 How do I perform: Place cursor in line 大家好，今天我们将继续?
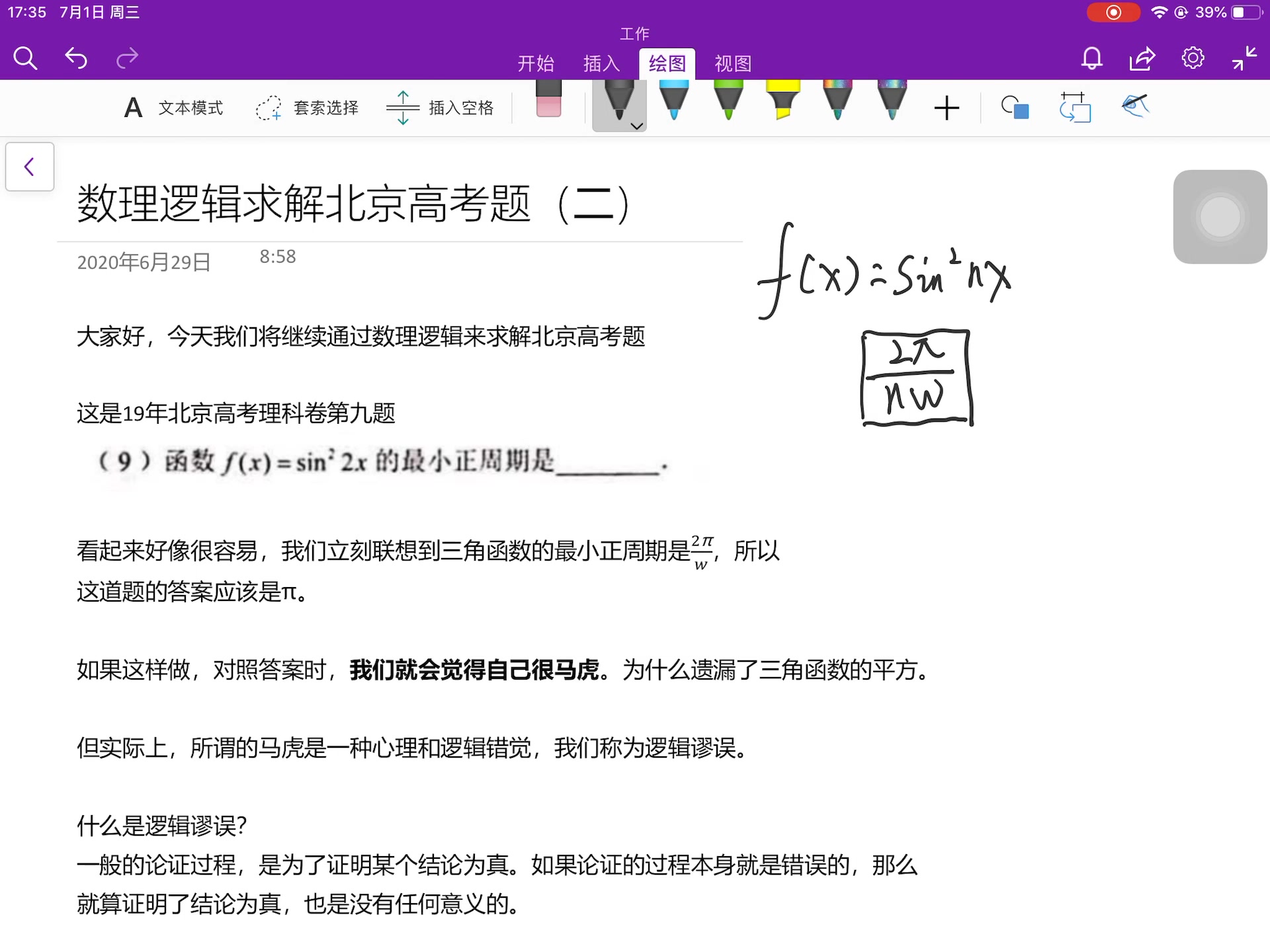(360, 337)
